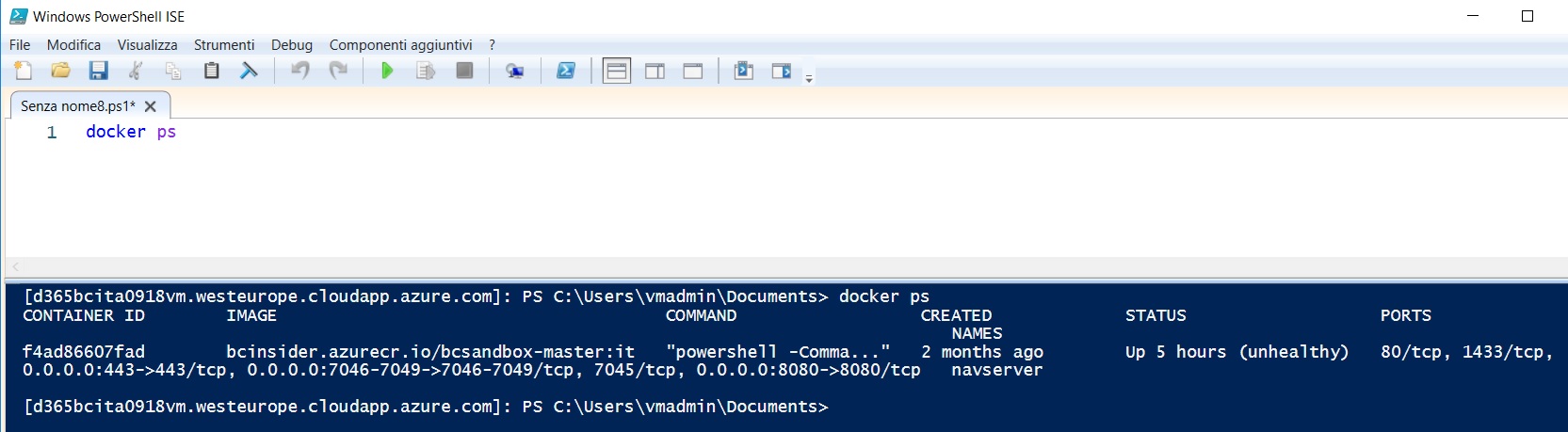Screen dimensions: 1568x432
Task: Redo the last edit
Action: (338, 71)
